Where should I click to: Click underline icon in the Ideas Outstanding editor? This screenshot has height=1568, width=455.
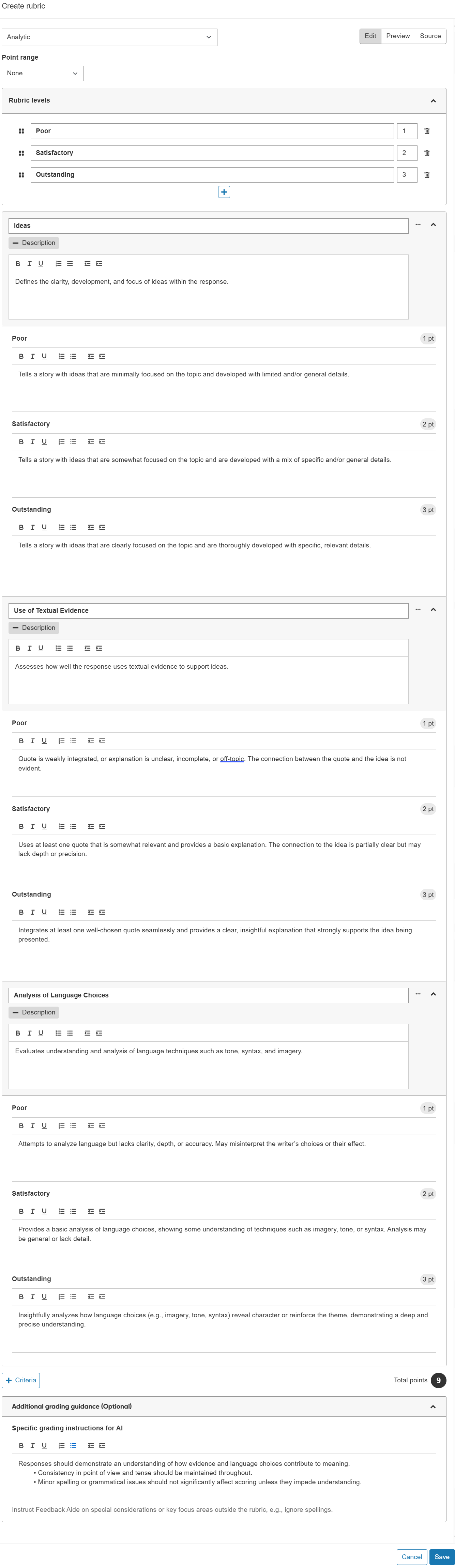44,527
